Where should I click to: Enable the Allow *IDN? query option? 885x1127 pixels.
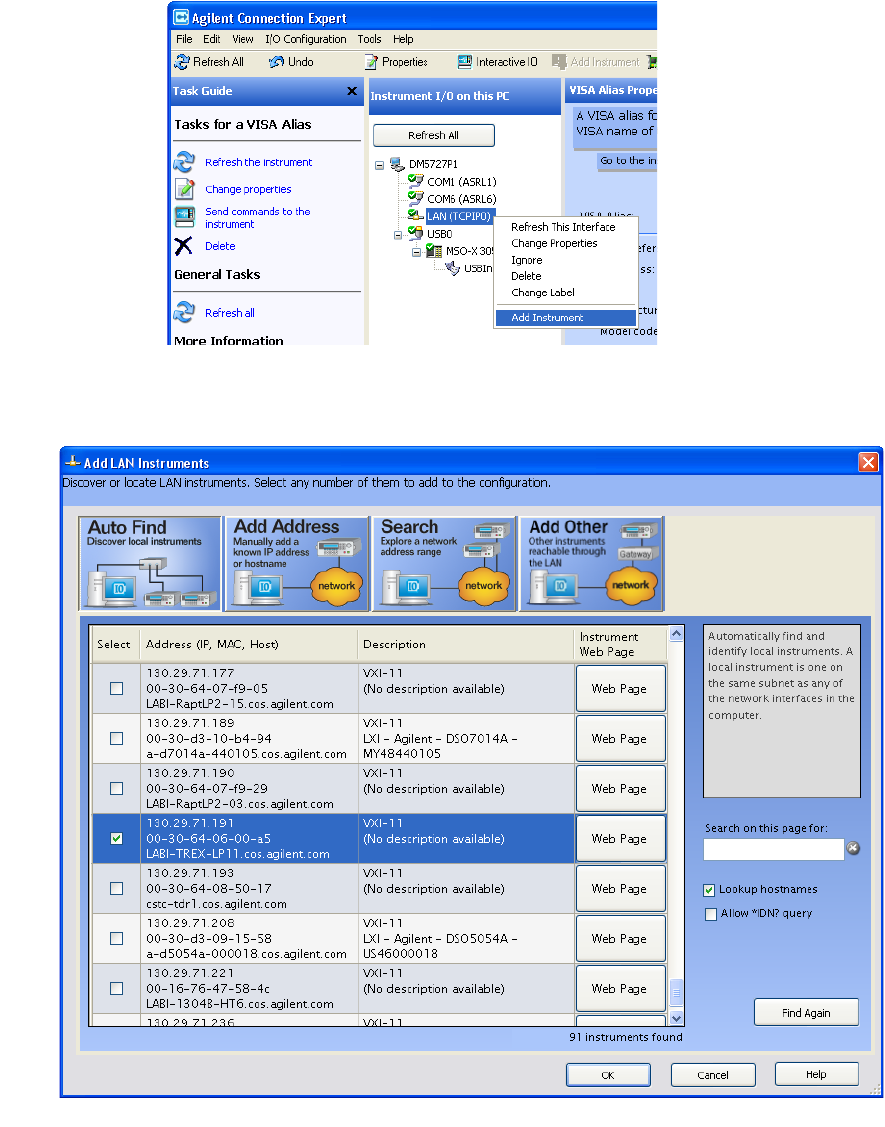click(x=710, y=914)
